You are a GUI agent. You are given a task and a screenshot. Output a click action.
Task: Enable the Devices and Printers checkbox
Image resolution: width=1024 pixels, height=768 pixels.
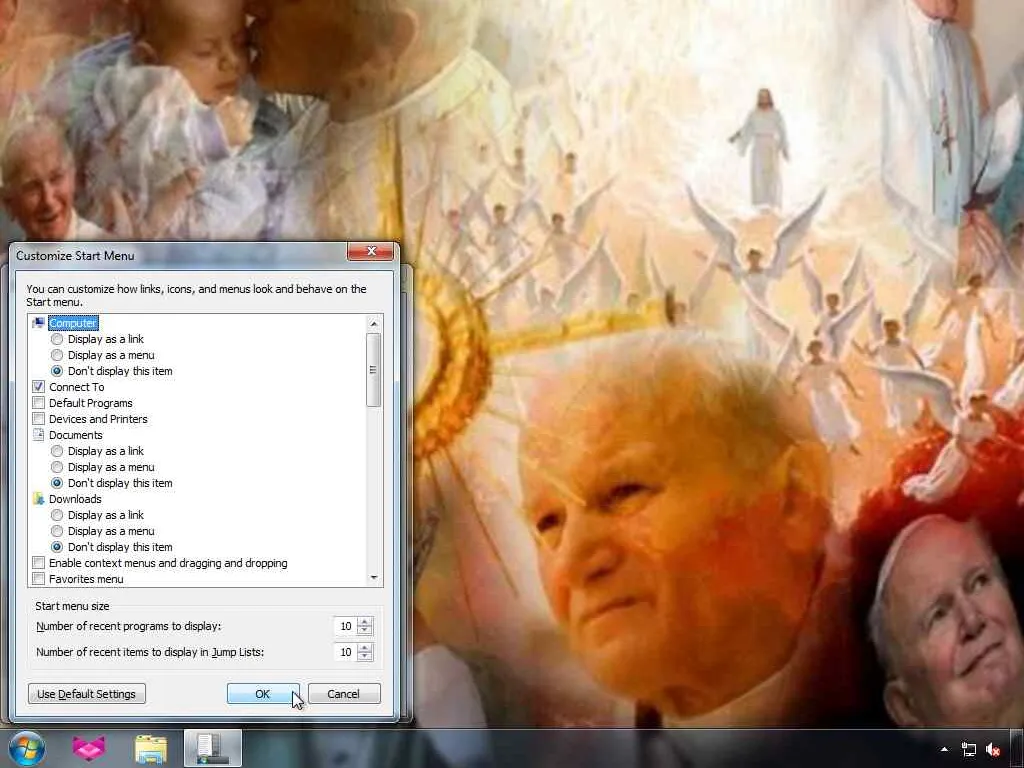pyautogui.click(x=39, y=419)
